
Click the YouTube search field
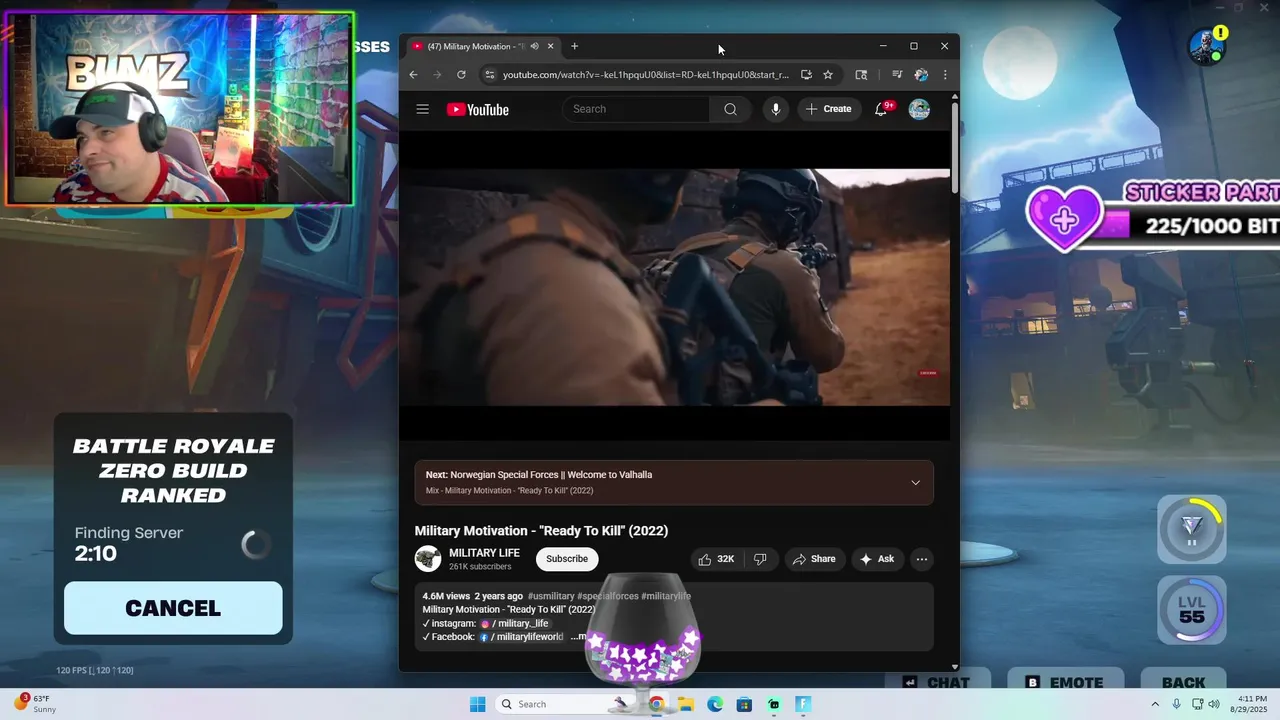[636, 109]
